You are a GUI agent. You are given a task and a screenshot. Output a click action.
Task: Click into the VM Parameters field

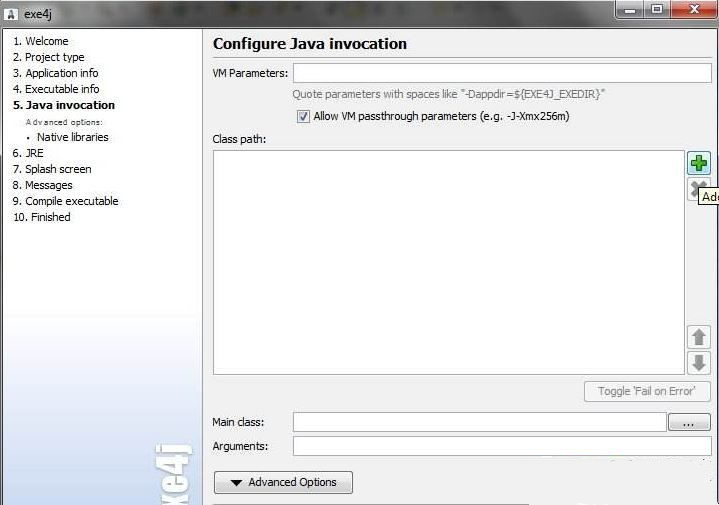tap(502, 73)
